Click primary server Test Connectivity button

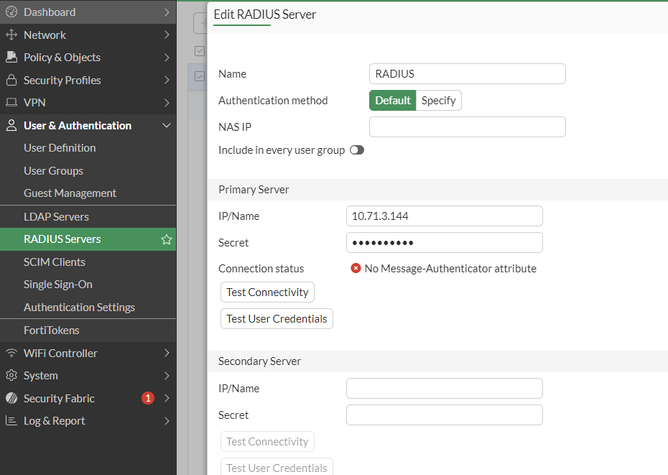pos(267,292)
